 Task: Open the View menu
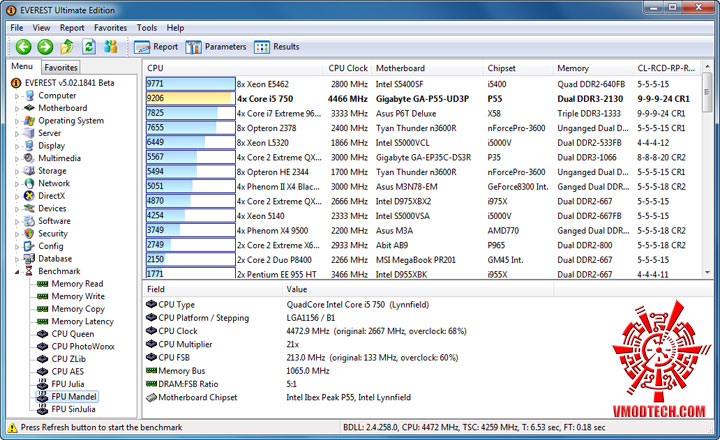[x=41, y=28]
